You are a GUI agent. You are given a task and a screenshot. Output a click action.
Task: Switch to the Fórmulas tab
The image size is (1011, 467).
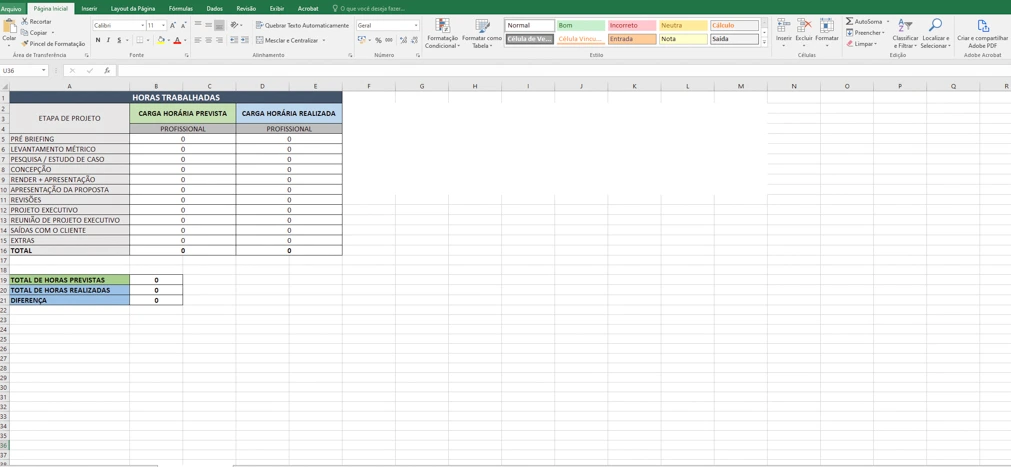tap(181, 8)
